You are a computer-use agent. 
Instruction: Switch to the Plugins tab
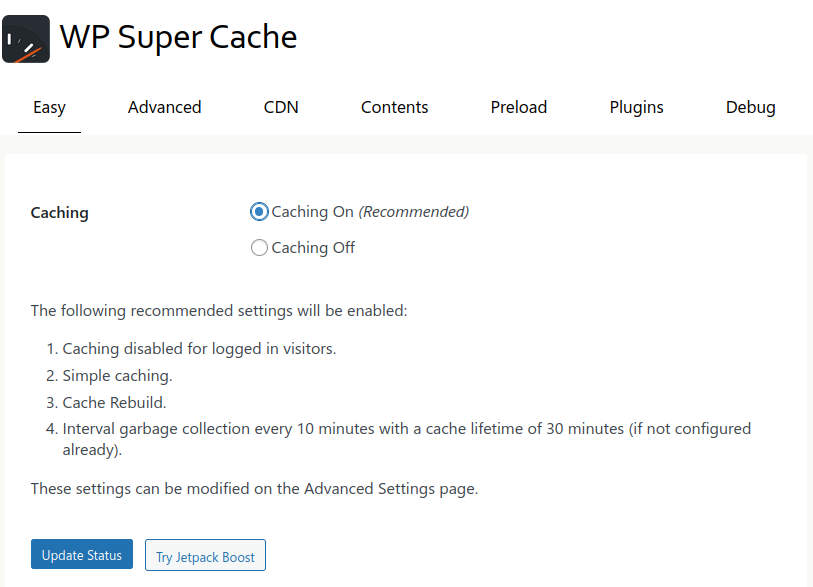pos(636,107)
